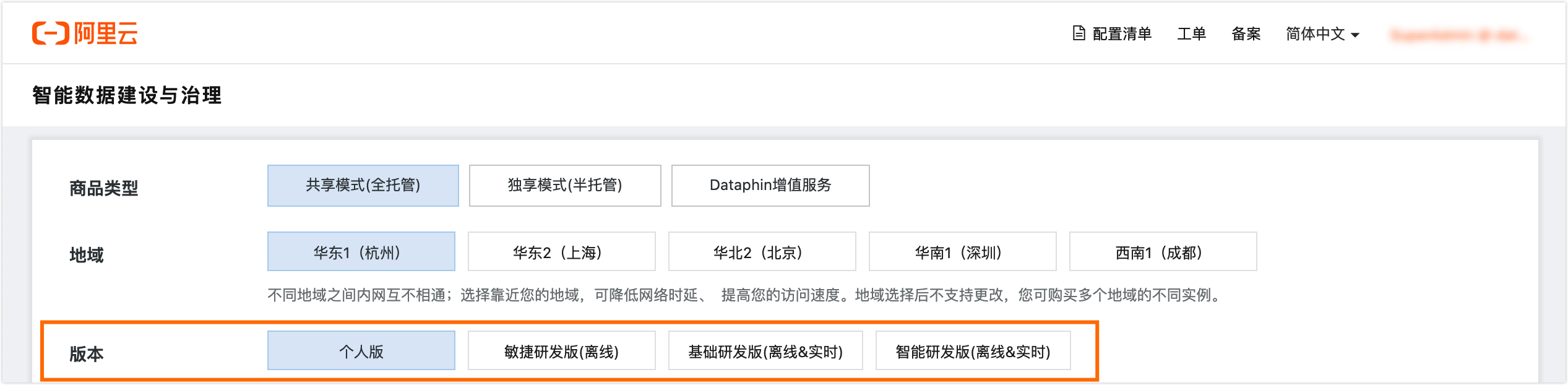
Task: Open 工单 in the top navigation
Action: [1191, 34]
